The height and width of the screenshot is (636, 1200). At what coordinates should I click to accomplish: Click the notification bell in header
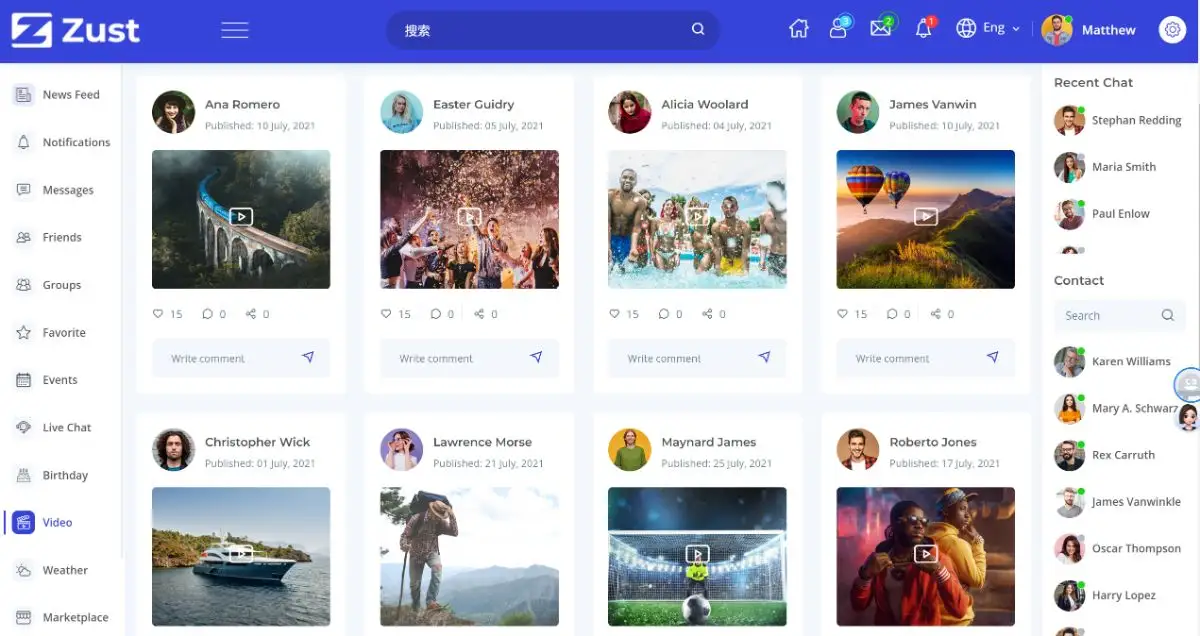pyautogui.click(x=923, y=29)
